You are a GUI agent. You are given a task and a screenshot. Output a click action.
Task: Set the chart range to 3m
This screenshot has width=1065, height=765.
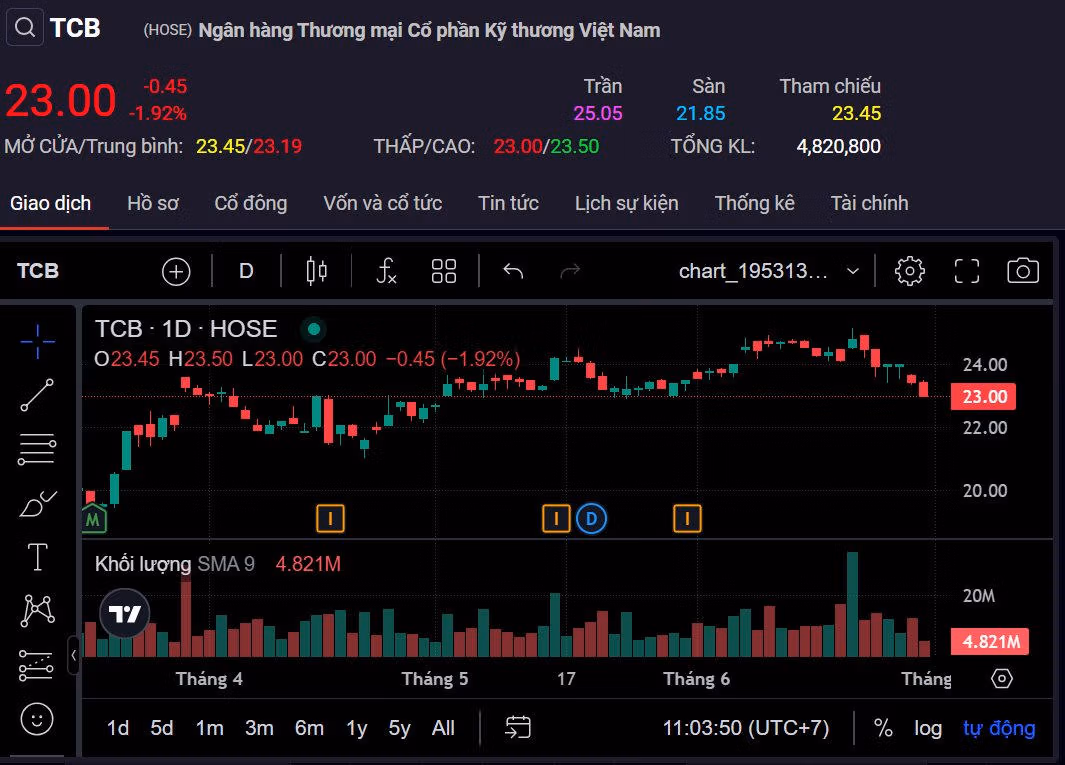pyautogui.click(x=259, y=728)
